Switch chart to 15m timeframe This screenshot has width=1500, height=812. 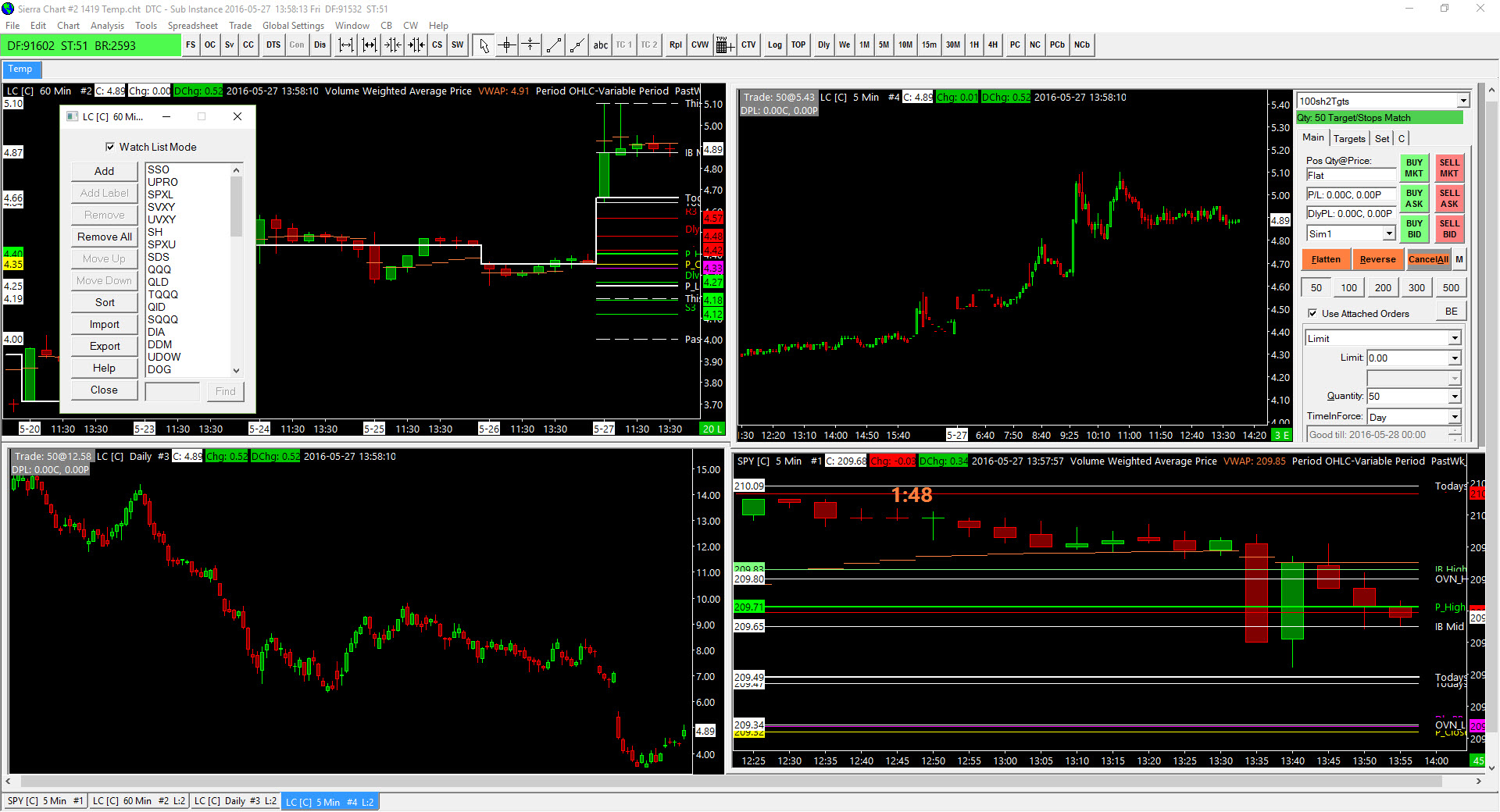(929, 45)
